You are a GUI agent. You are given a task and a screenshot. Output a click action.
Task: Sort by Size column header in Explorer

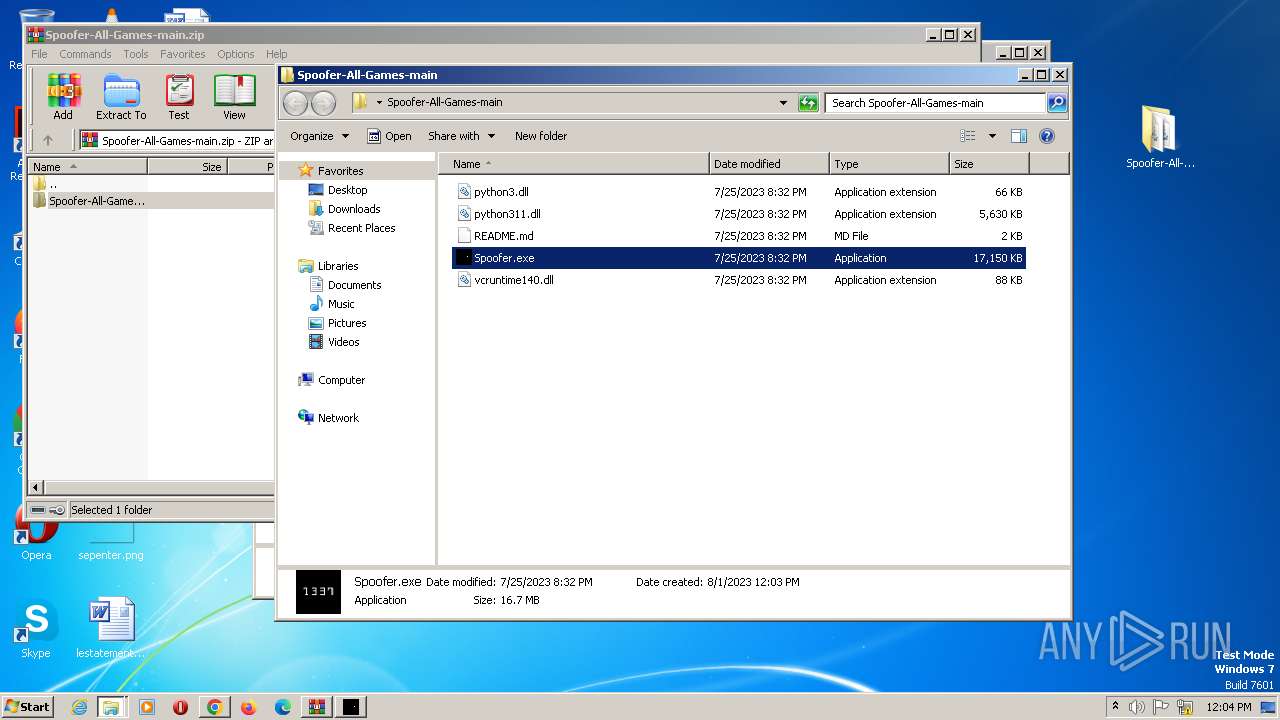pos(989,164)
